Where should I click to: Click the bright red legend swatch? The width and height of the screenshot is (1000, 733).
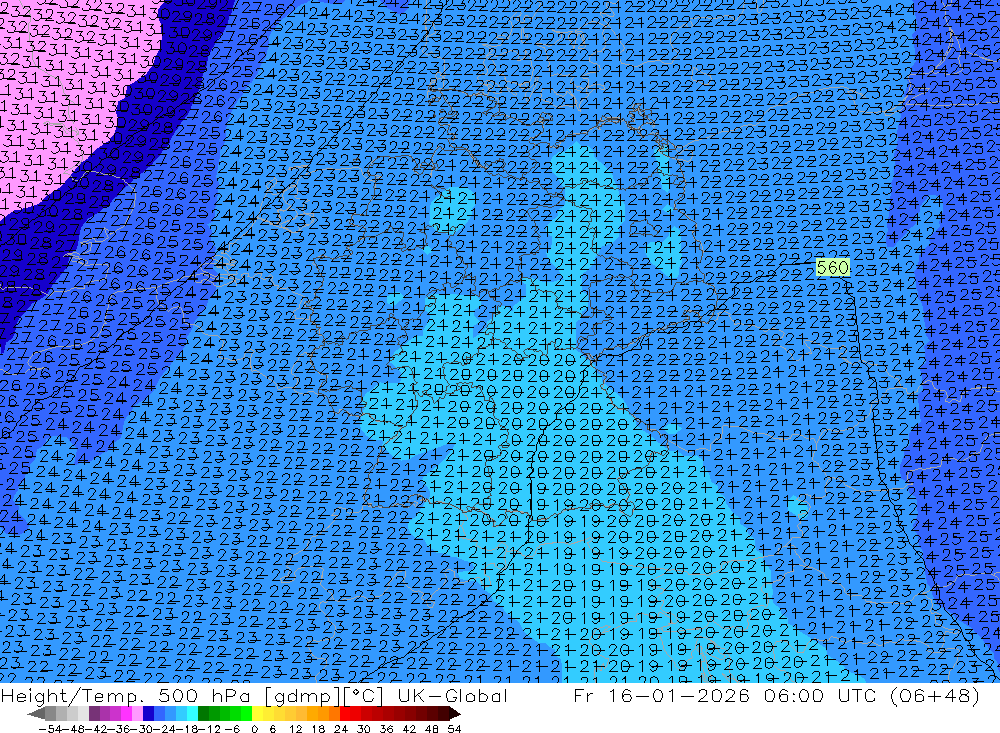(x=345, y=714)
